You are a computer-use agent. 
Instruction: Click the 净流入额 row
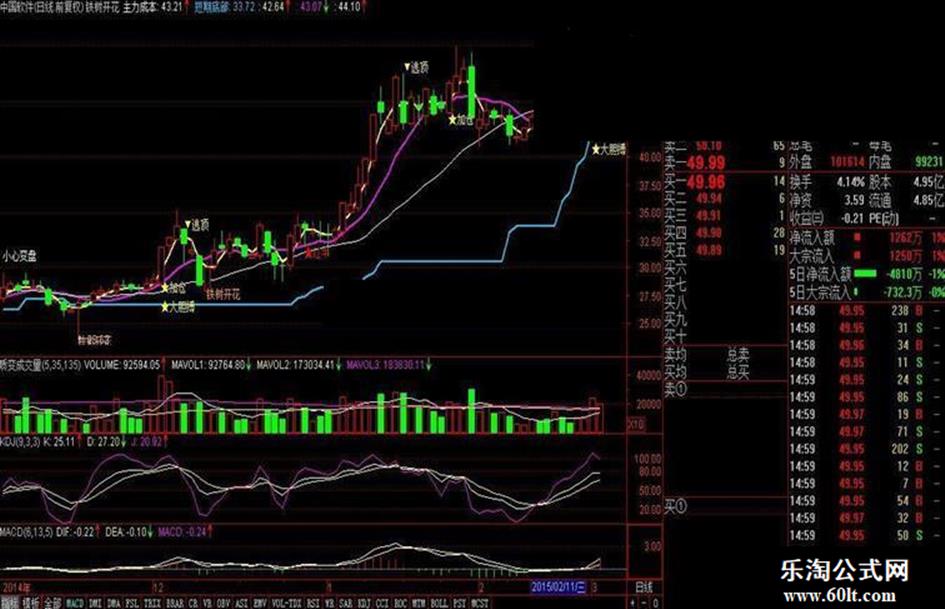(866, 238)
